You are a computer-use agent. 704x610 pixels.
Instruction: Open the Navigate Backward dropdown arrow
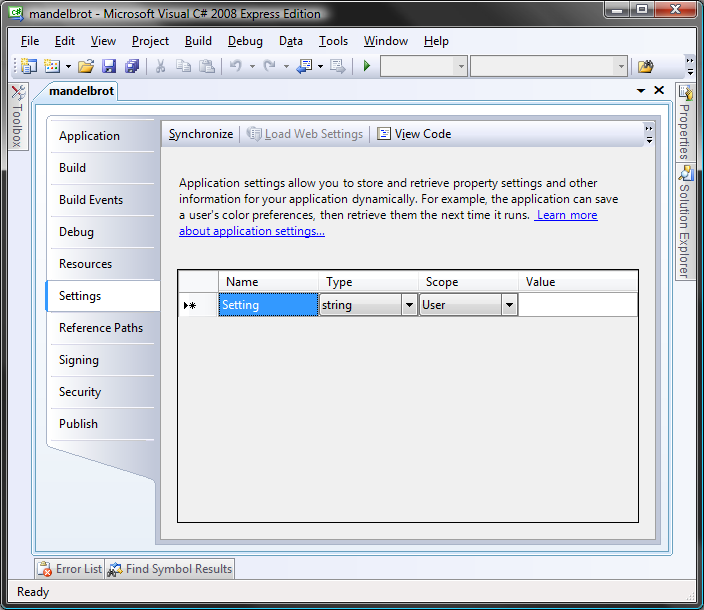321,66
